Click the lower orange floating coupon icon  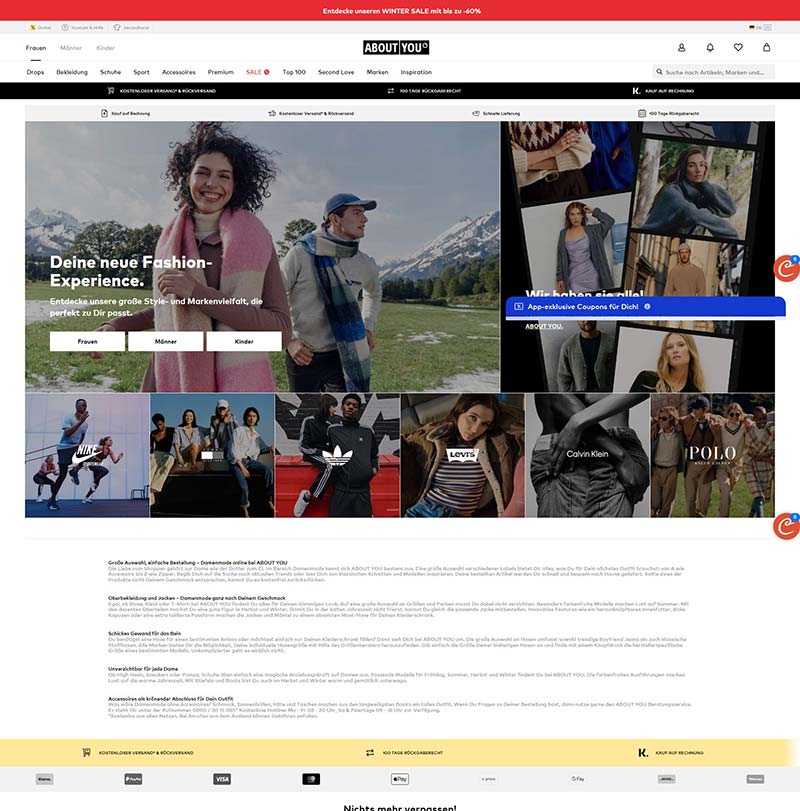click(x=787, y=526)
